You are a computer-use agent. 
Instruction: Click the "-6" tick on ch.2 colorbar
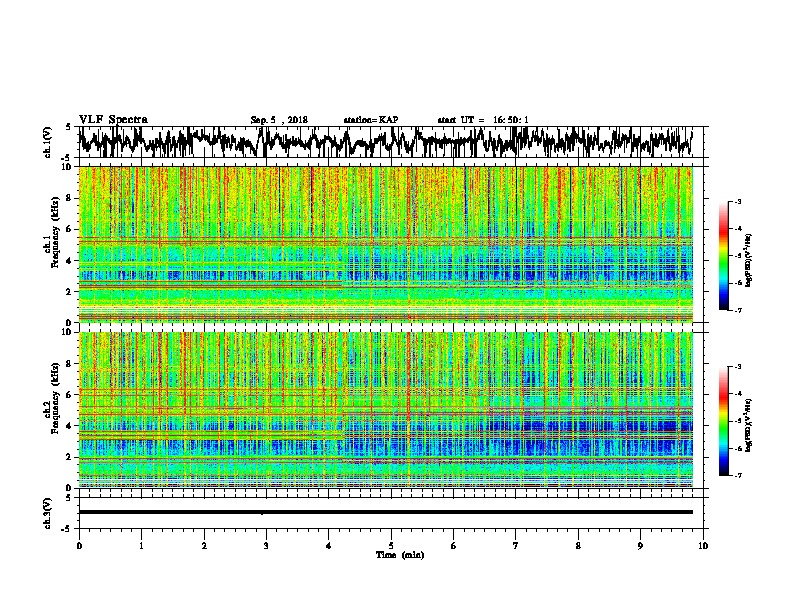click(x=738, y=448)
